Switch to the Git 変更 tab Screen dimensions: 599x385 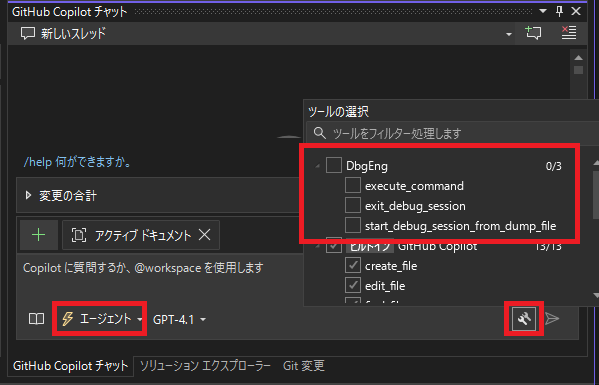coord(304,366)
